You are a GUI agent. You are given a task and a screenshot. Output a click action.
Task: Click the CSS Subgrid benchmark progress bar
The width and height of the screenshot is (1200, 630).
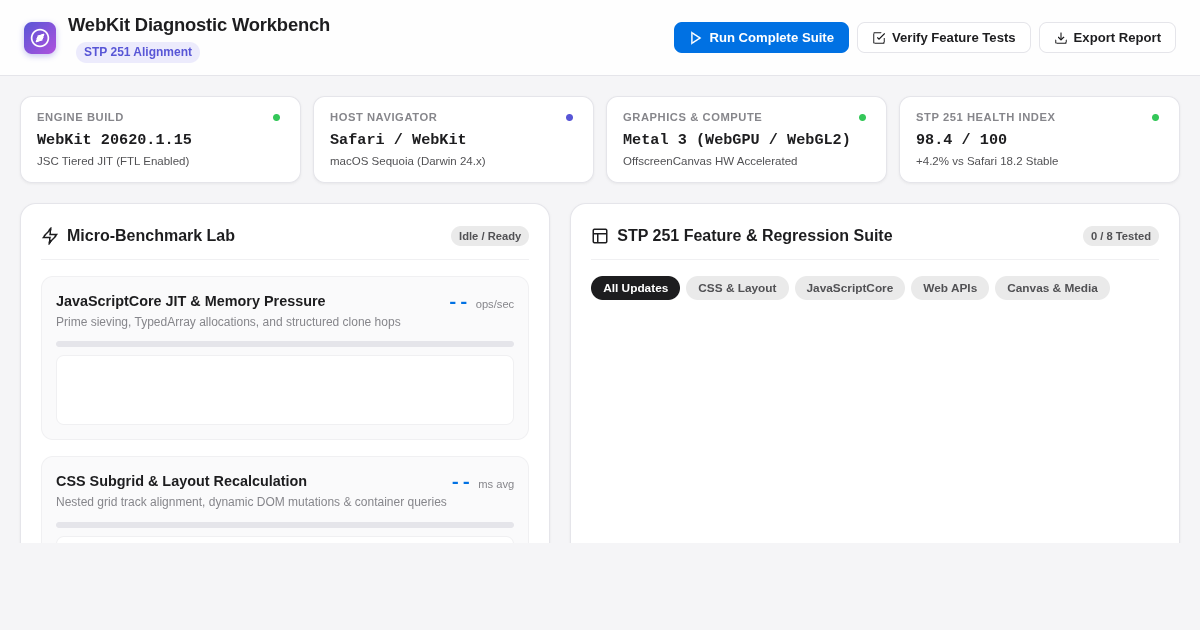pyautogui.click(x=285, y=525)
